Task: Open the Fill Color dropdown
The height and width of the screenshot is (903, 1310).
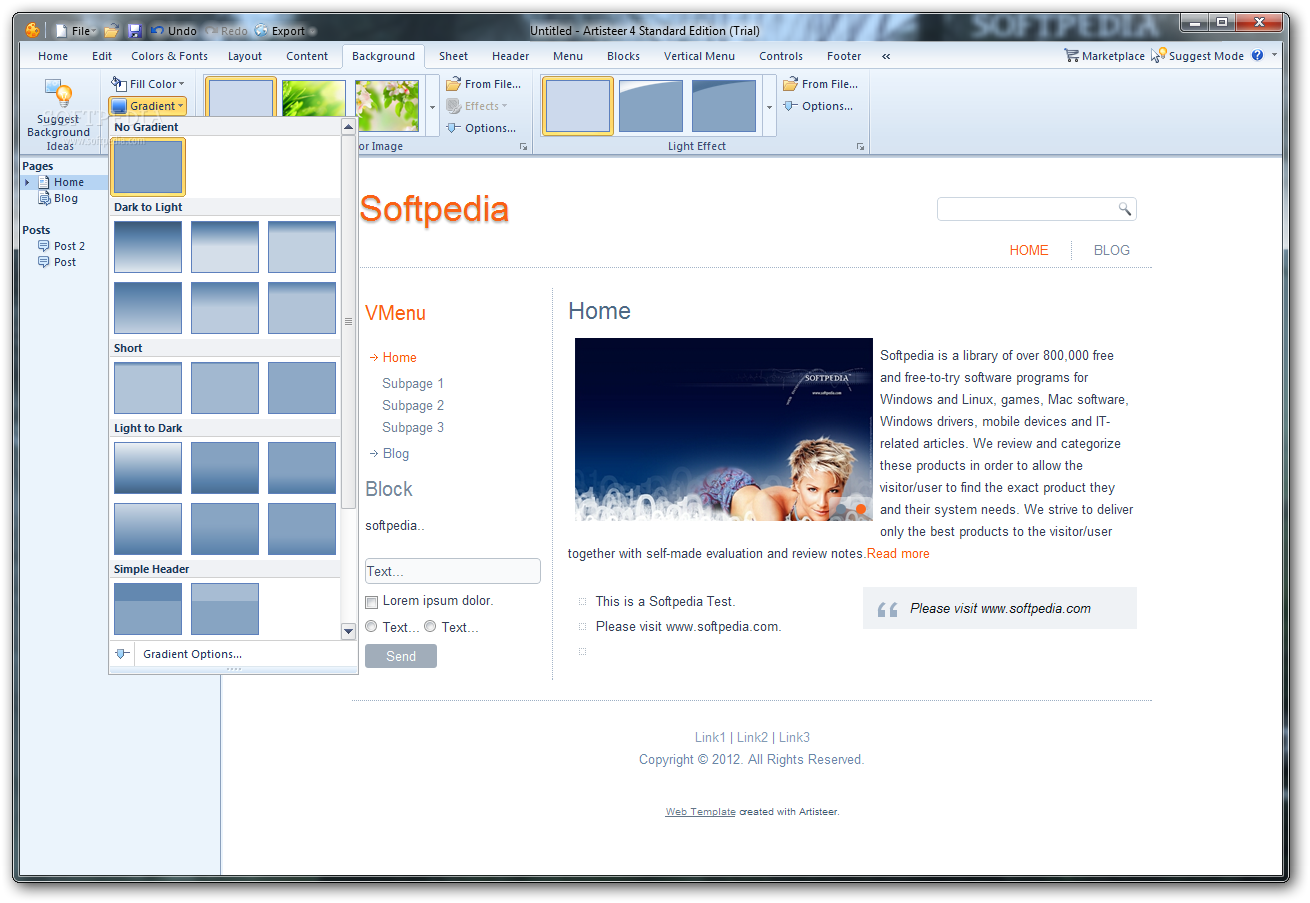Action: (147, 84)
